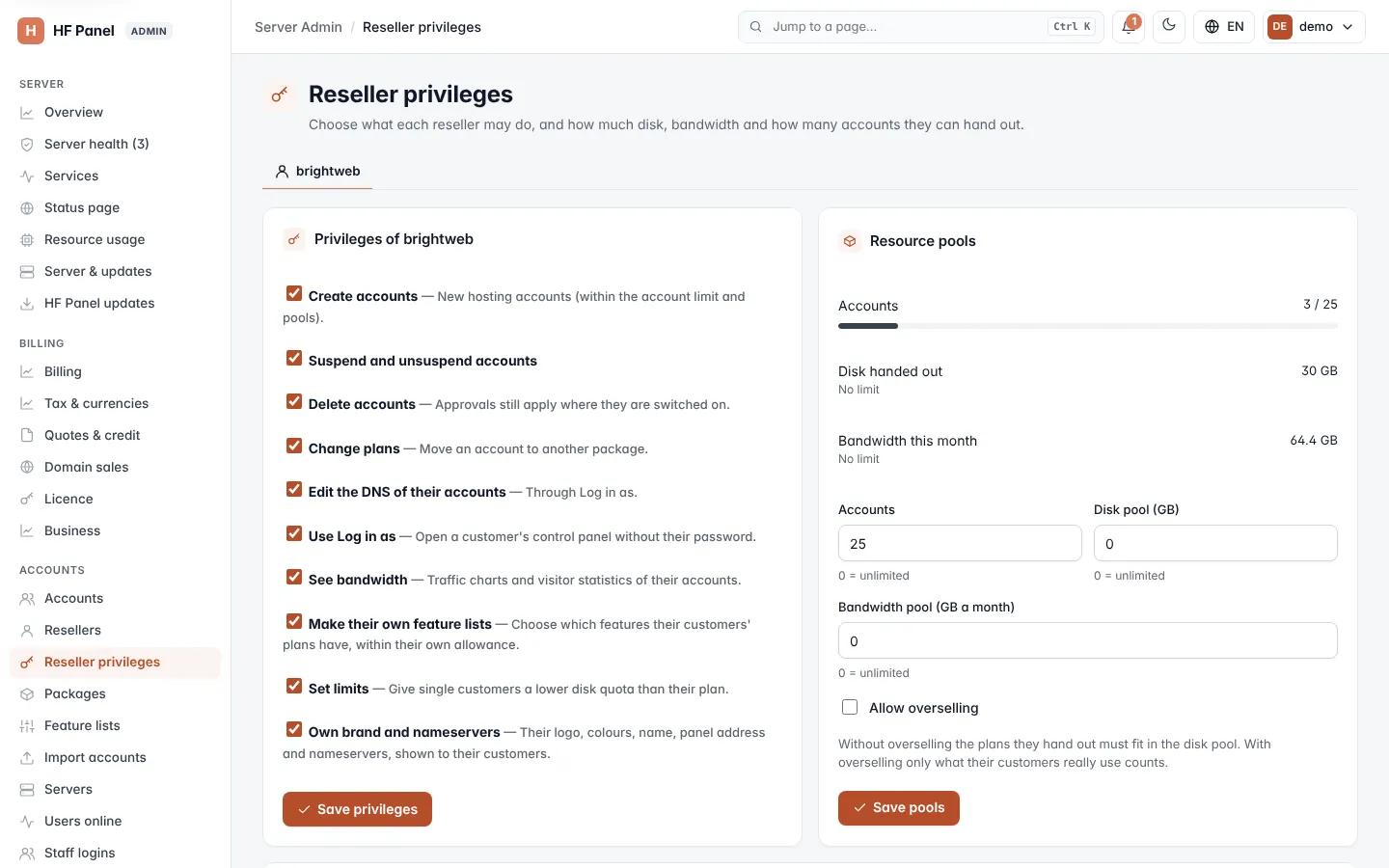
Task: Click the HF Panel logo icon
Action: pos(31,31)
